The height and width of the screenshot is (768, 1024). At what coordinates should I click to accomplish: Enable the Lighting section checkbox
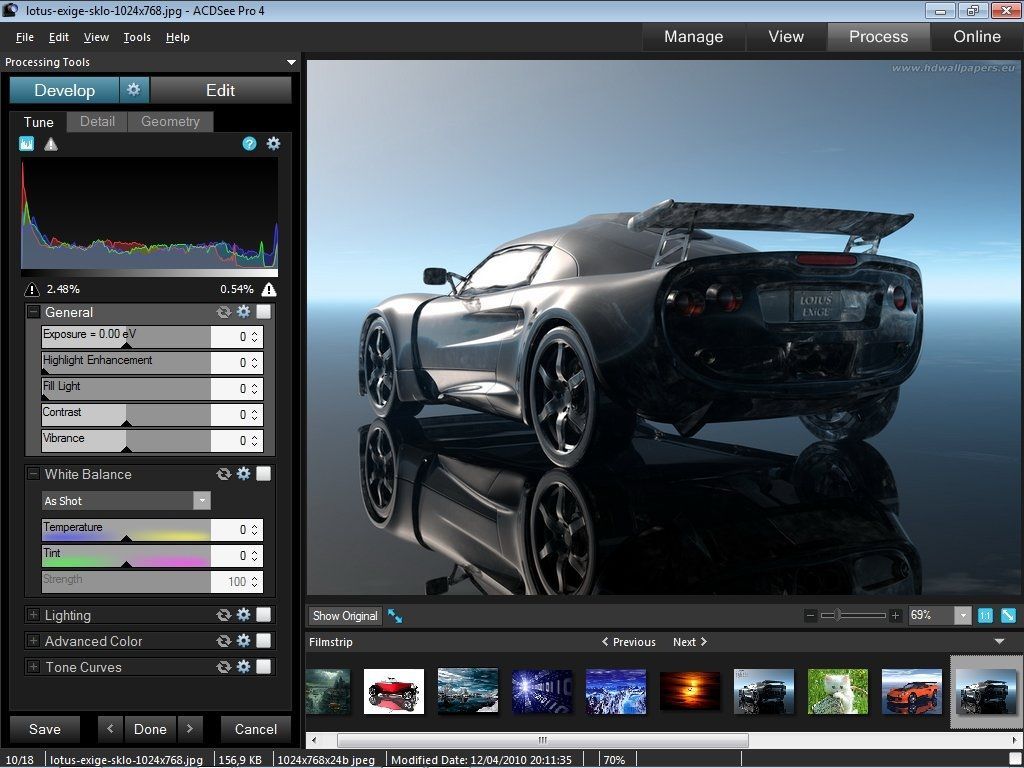(263, 615)
